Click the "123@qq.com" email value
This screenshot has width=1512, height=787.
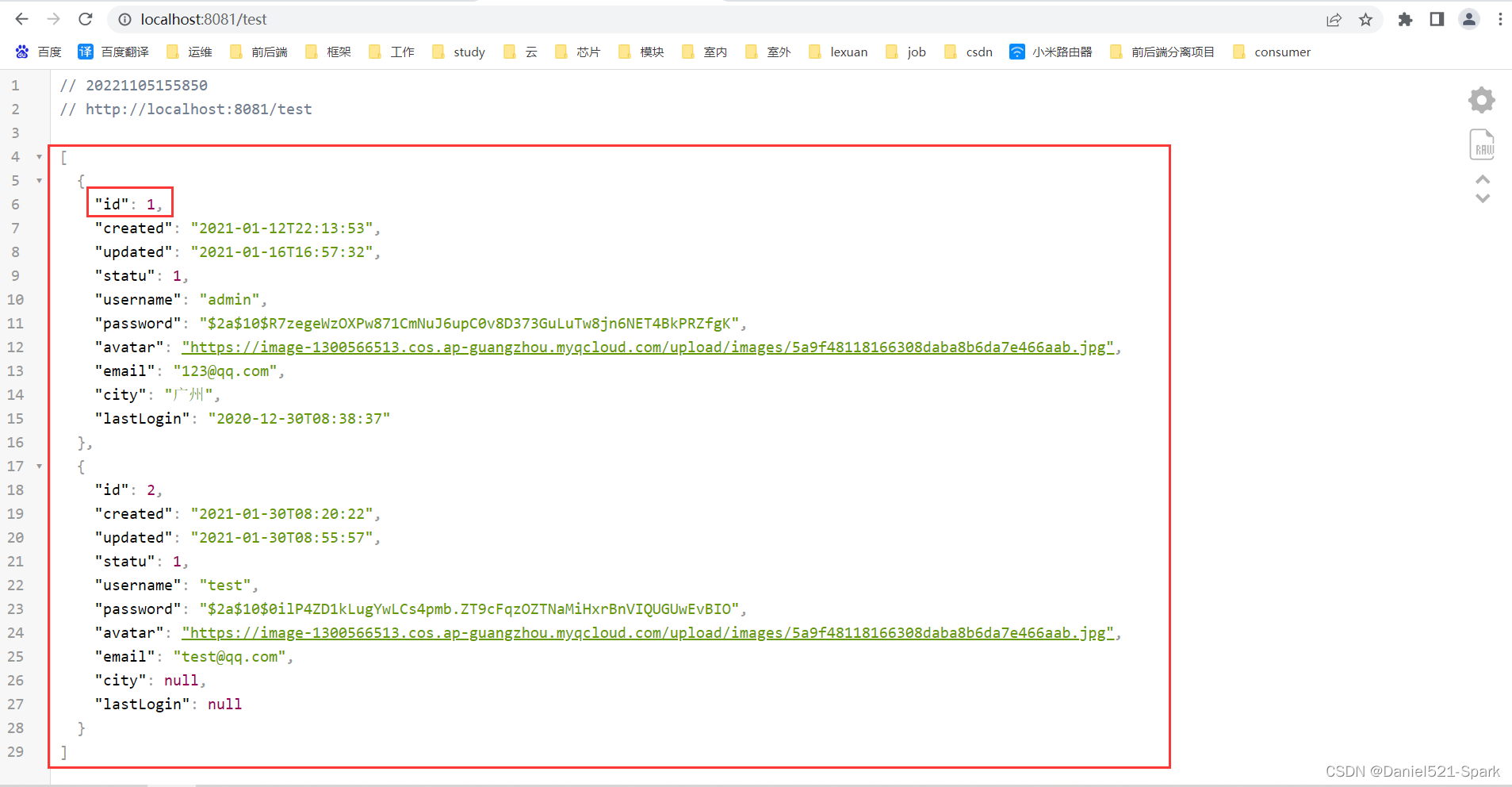(225, 370)
